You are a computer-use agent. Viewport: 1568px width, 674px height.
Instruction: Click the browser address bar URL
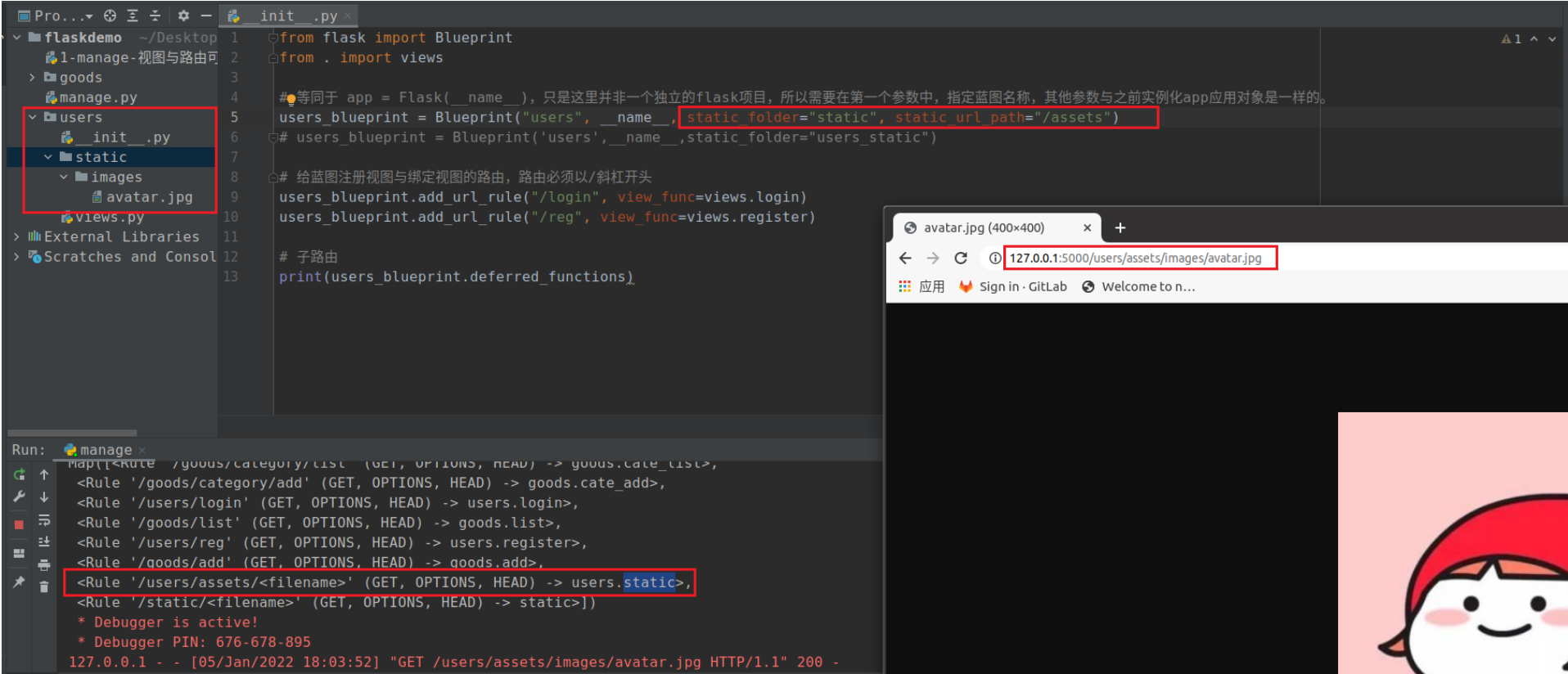tap(1135, 258)
